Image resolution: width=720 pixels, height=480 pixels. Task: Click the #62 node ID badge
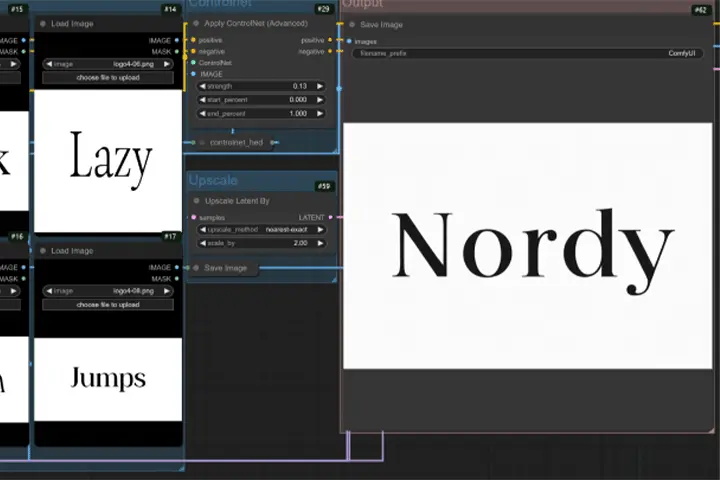(701, 10)
